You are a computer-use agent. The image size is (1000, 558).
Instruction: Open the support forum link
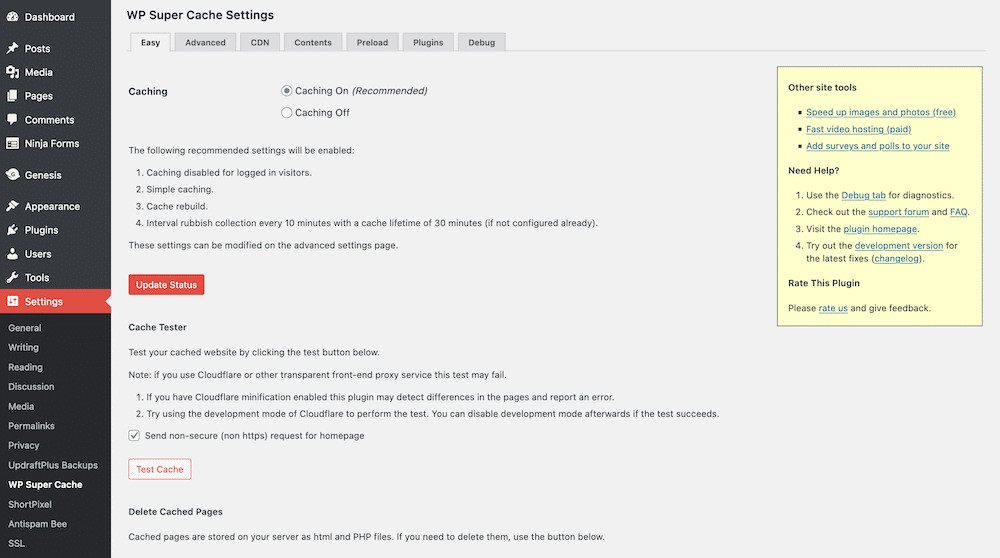898,212
